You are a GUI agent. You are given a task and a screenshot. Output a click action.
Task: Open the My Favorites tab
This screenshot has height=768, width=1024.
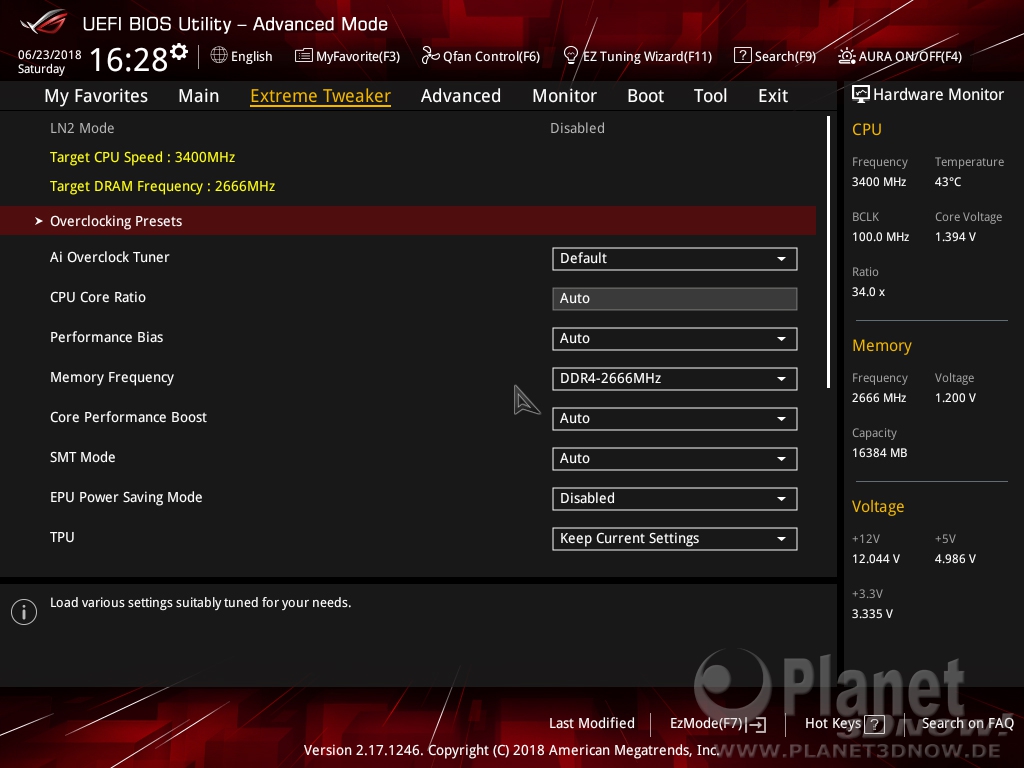tap(96, 96)
